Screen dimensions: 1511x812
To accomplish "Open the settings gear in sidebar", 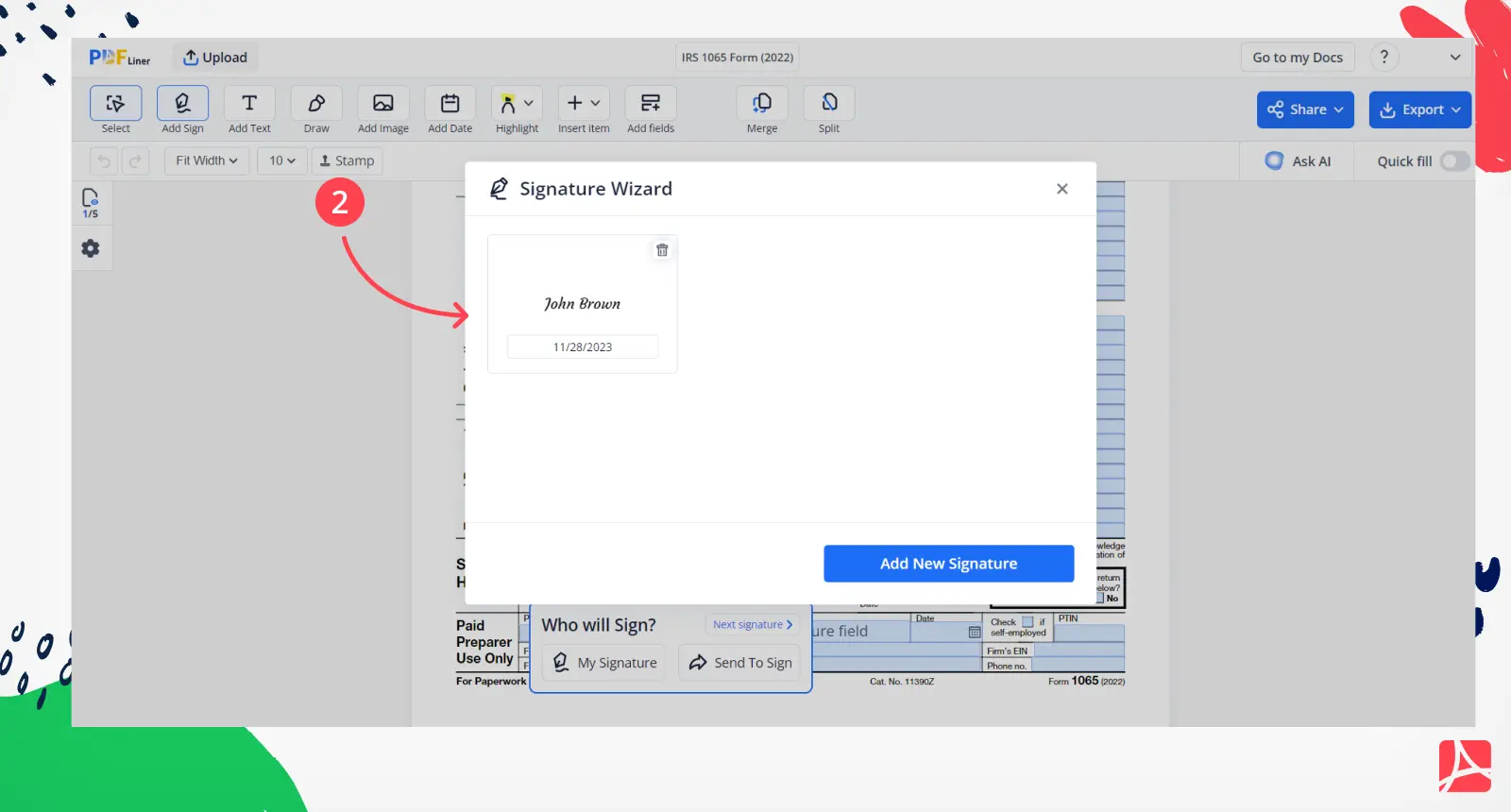I will (x=91, y=248).
